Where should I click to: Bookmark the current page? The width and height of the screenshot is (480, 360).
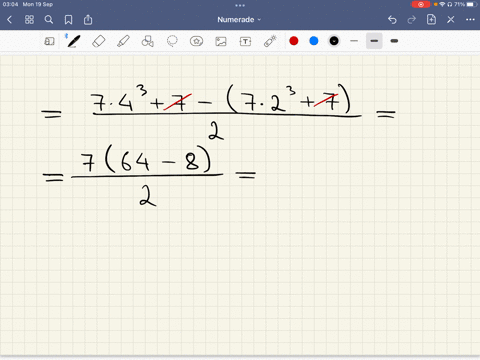[x=68, y=20]
